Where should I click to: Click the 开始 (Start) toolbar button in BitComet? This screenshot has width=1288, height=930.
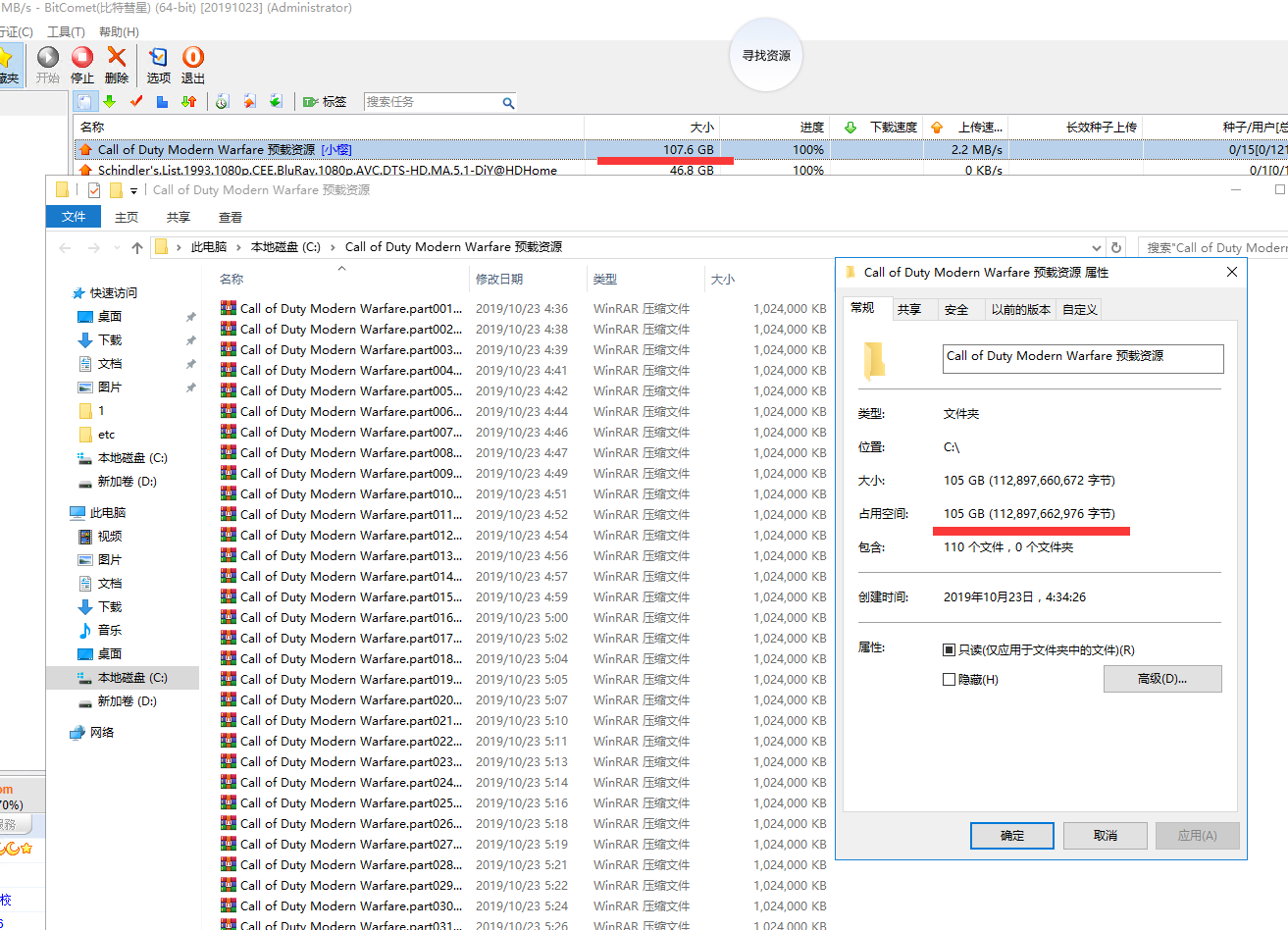47,65
